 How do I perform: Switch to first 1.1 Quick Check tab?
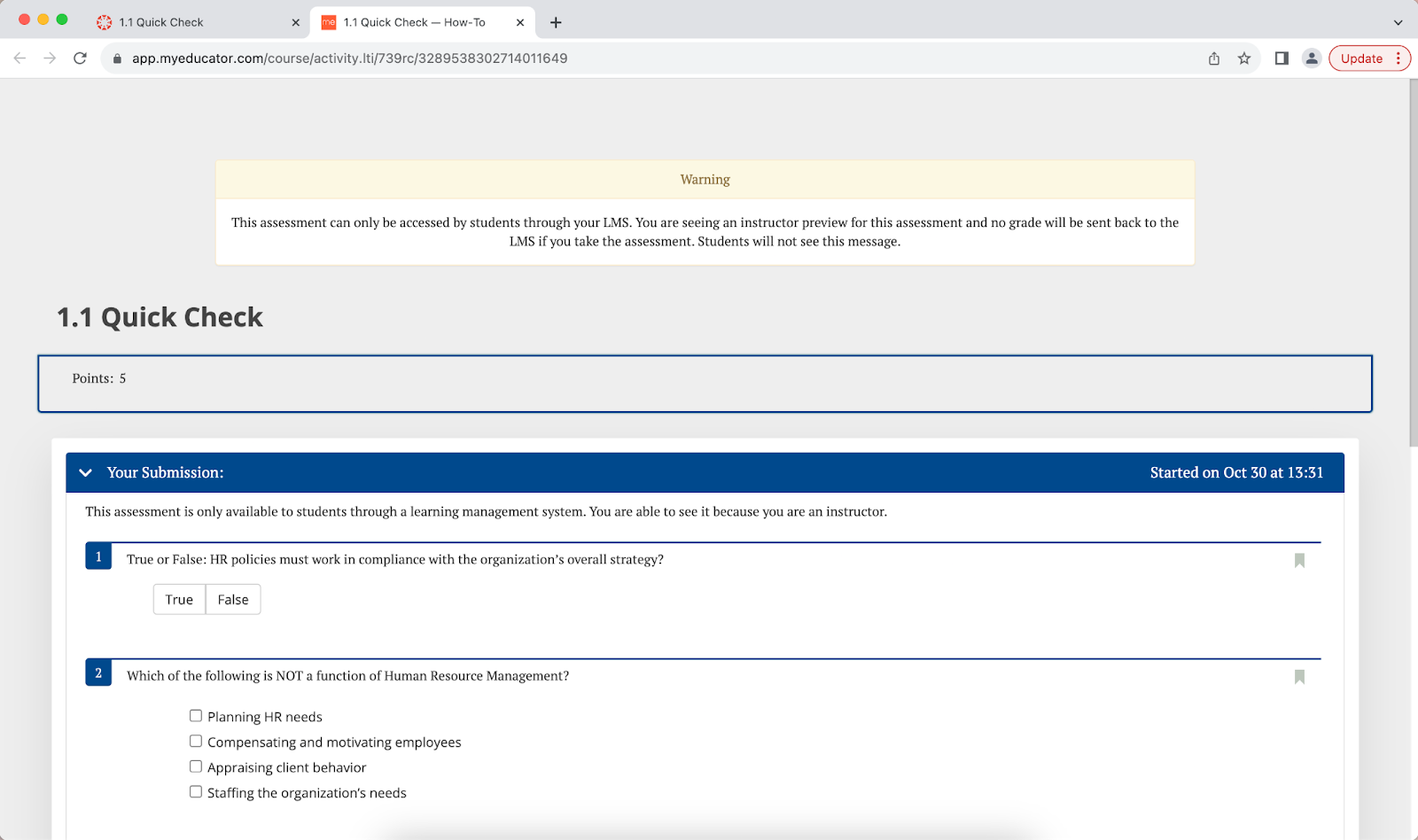click(x=197, y=22)
